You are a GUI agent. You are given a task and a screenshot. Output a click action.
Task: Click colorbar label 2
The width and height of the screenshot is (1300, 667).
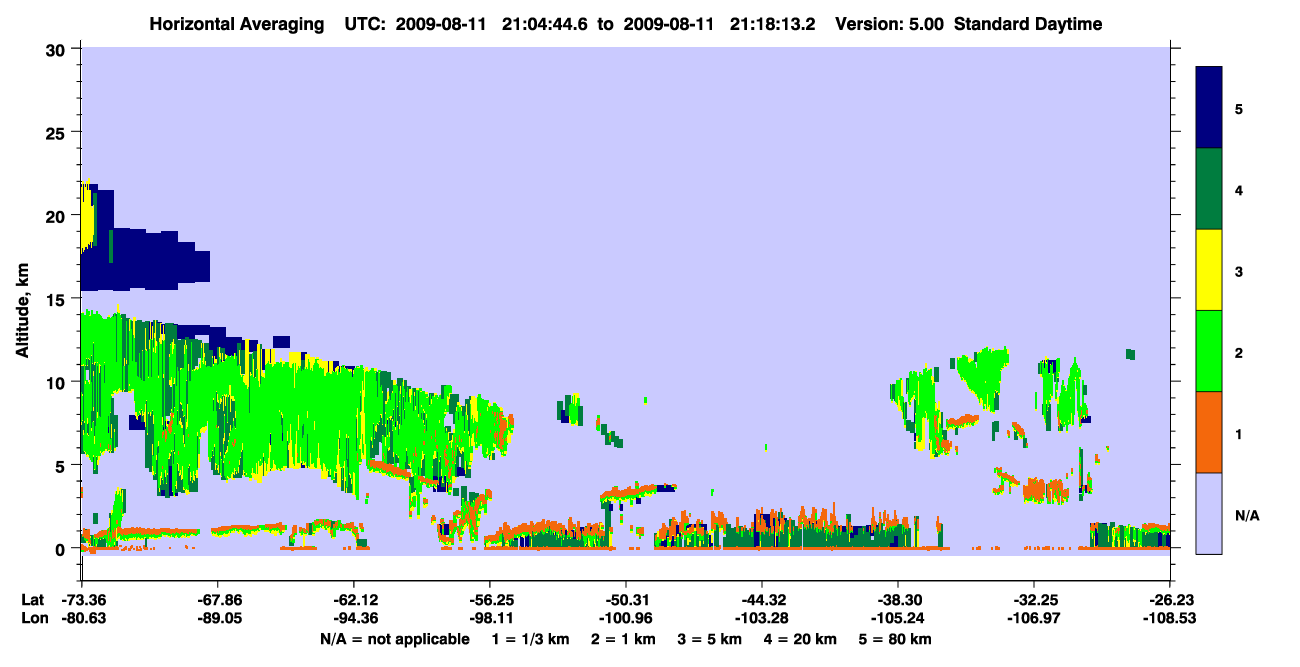coord(1239,353)
